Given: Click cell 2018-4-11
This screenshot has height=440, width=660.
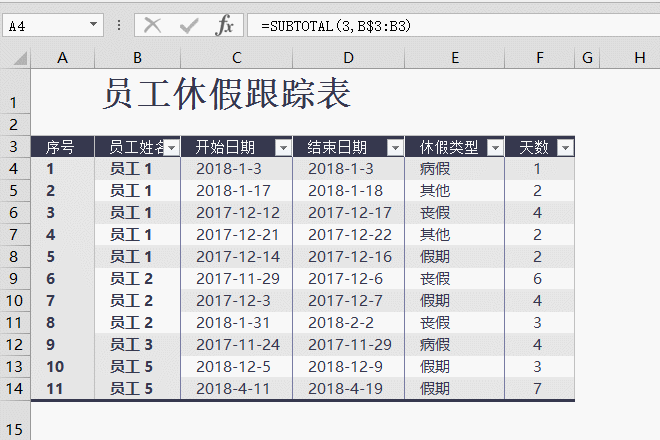Looking at the screenshot, I should [237, 388].
